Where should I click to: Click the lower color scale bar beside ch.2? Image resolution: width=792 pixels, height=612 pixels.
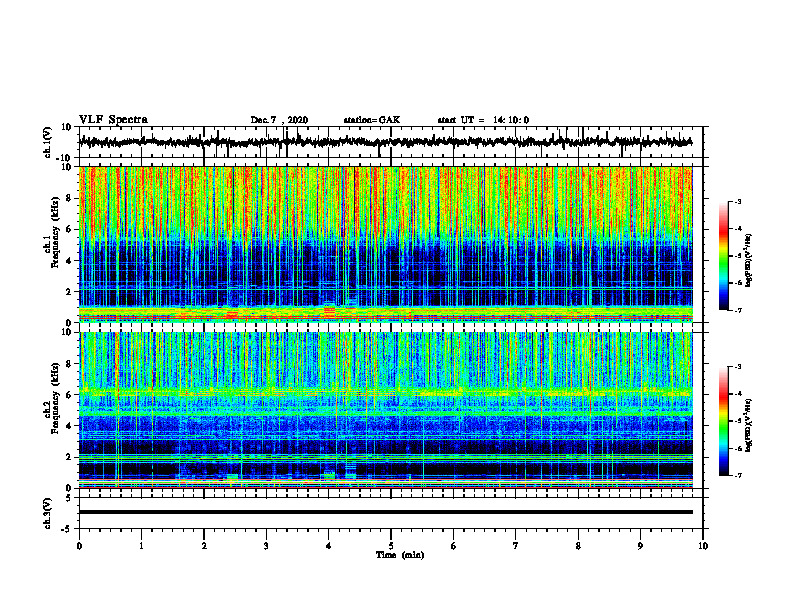click(723, 421)
